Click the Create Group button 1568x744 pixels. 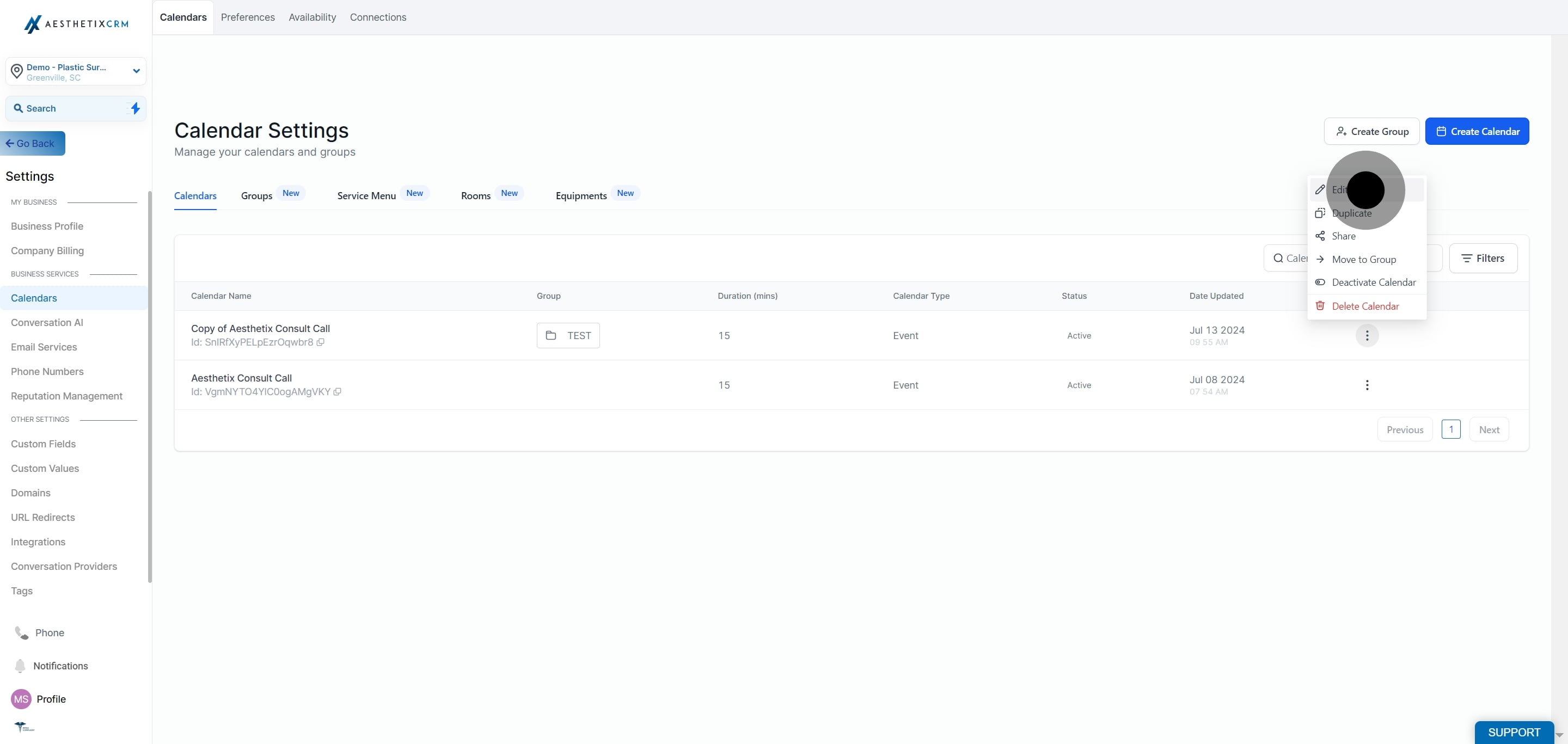pyautogui.click(x=1371, y=131)
